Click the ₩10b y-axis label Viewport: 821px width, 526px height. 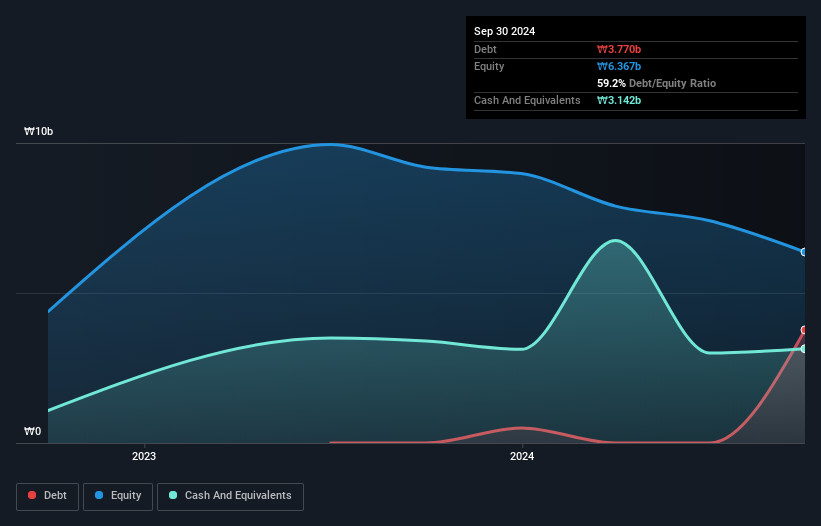(39, 131)
